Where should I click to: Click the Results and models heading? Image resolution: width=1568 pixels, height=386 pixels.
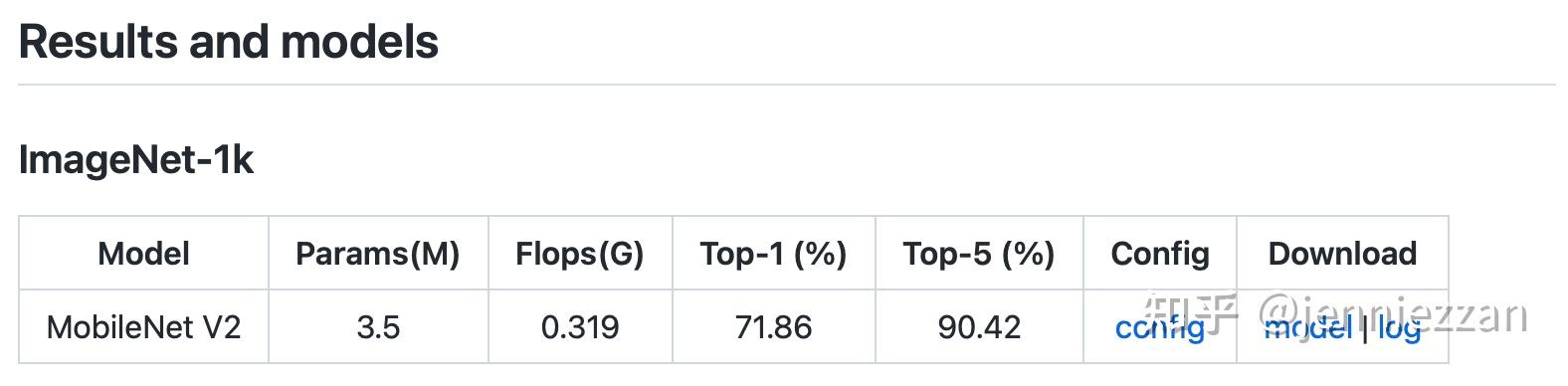[x=229, y=43]
